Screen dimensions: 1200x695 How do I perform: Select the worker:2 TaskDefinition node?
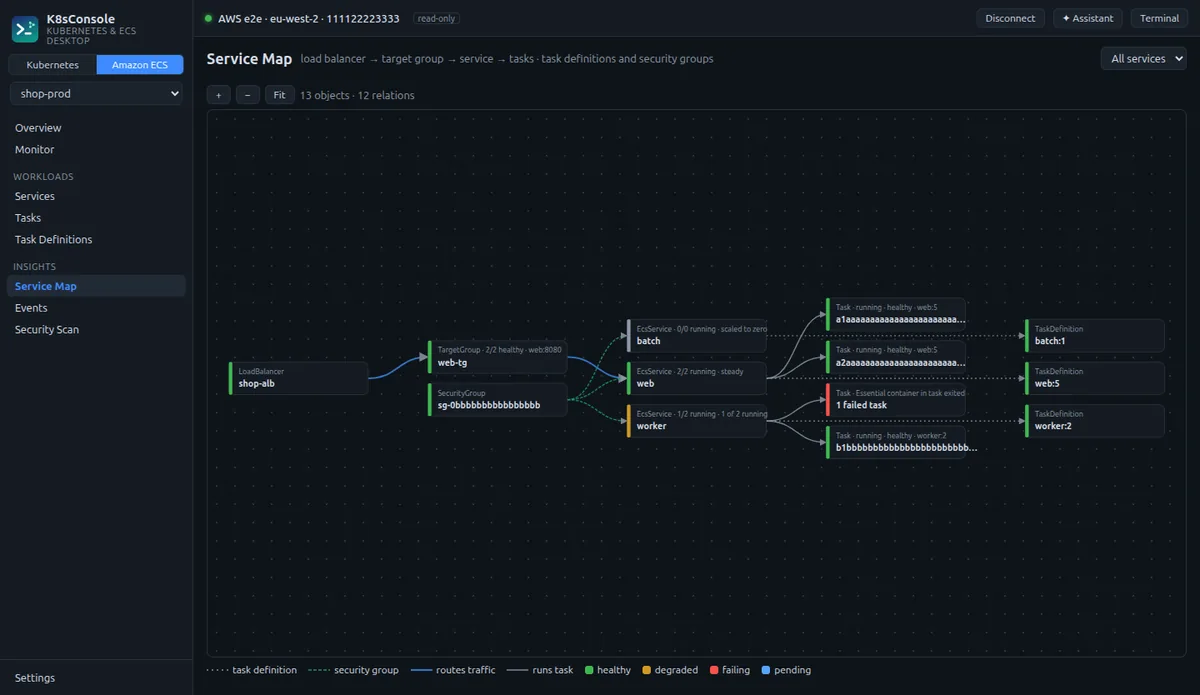(1095, 420)
